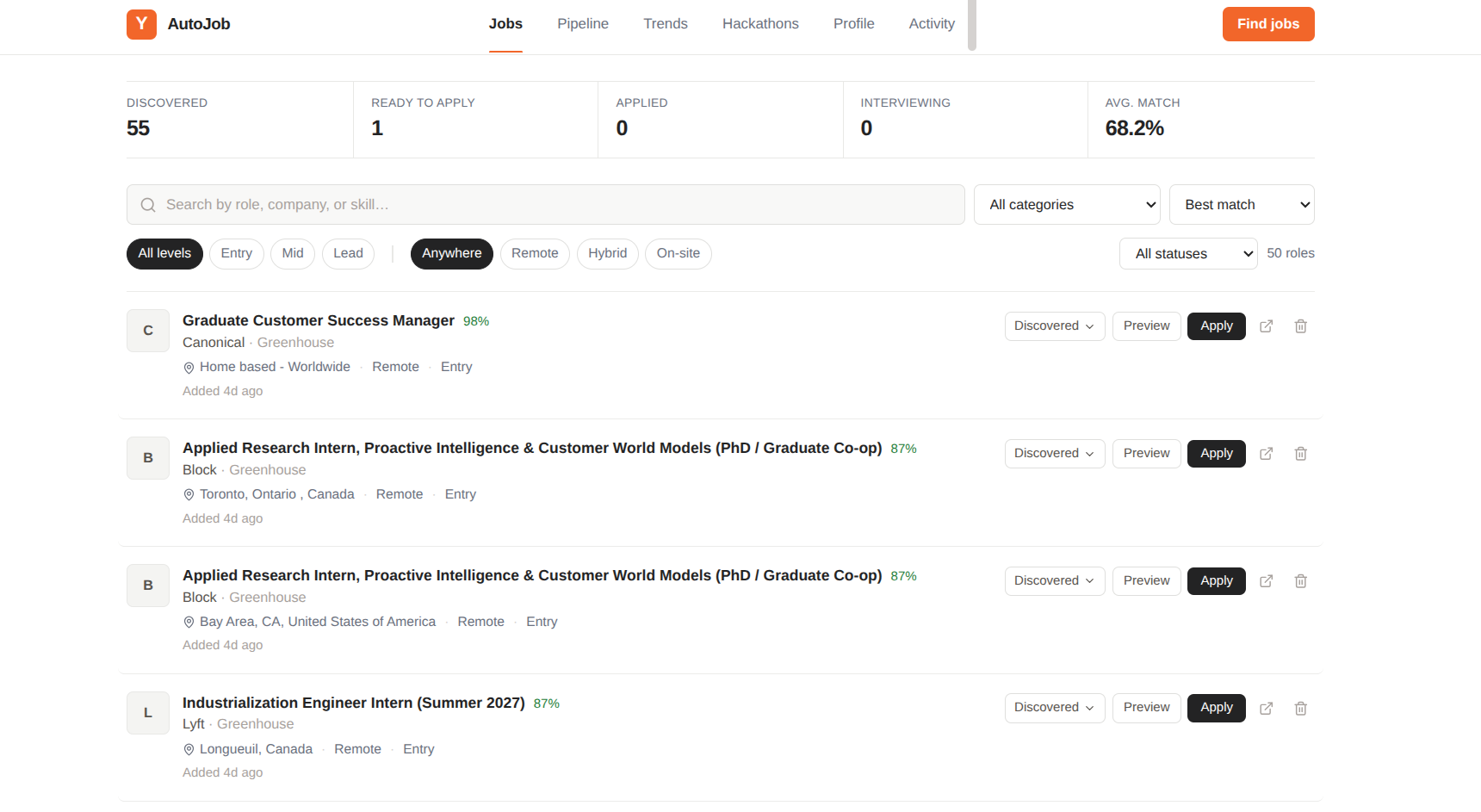
Task: Select the All levels filter chip
Action: (164, 254)
